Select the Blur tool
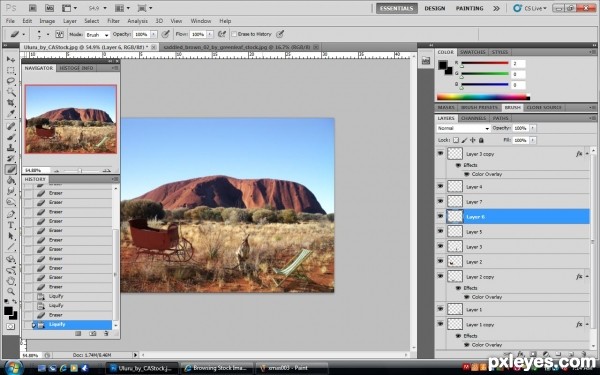 [x=11, y=191]
